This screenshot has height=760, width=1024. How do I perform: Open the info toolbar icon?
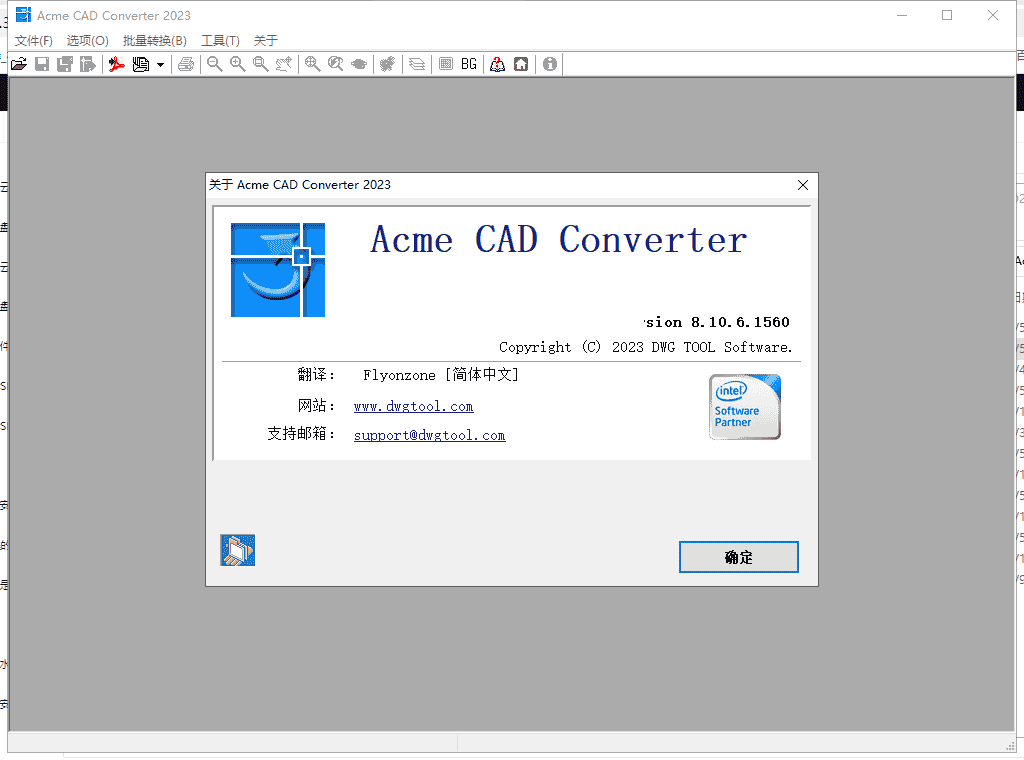pyautogui.click(x=549, y=63)
